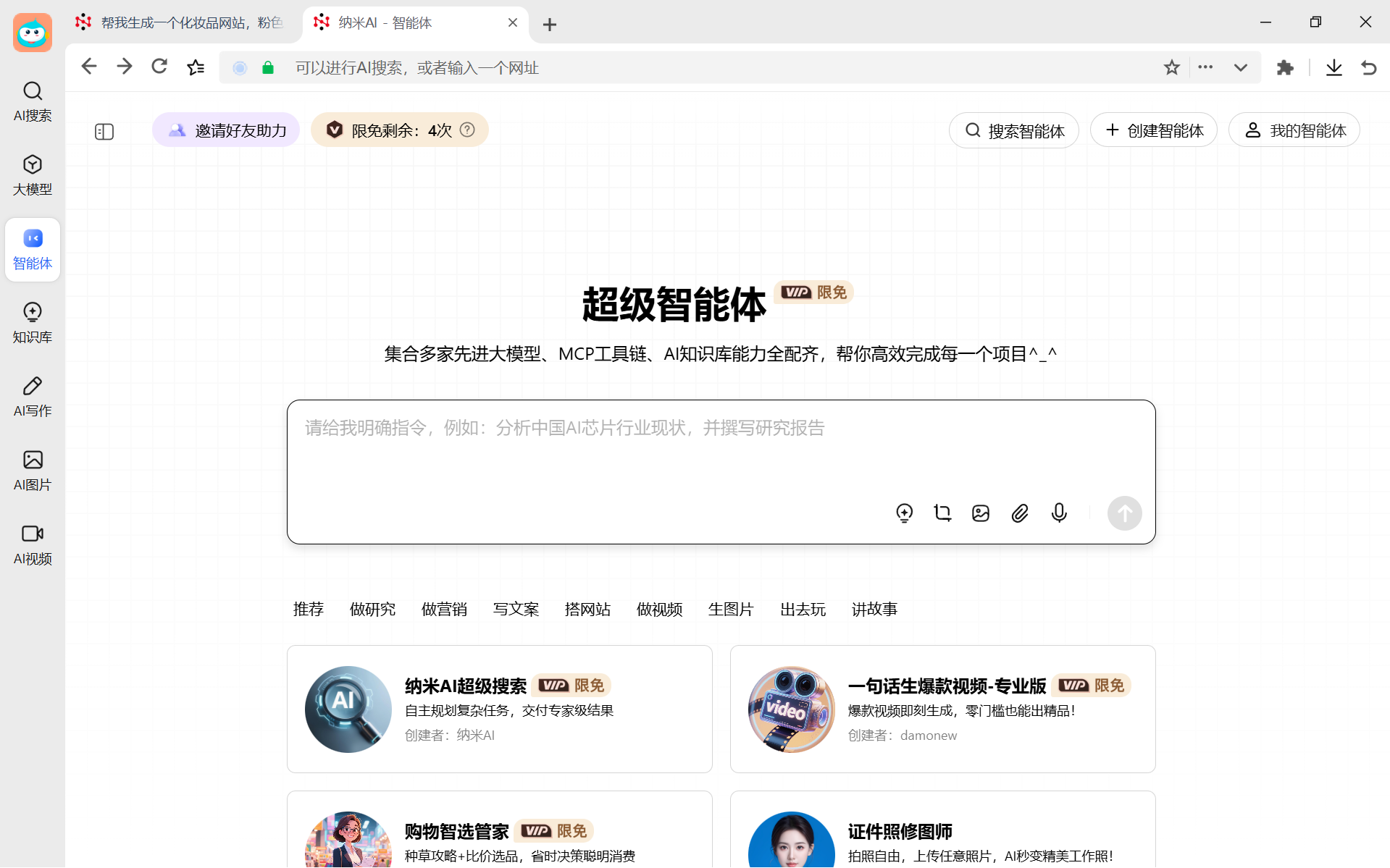Open the 购物智选管家 agent card
This screenshot has height=868, width=1390.
(x=500, y=830)
